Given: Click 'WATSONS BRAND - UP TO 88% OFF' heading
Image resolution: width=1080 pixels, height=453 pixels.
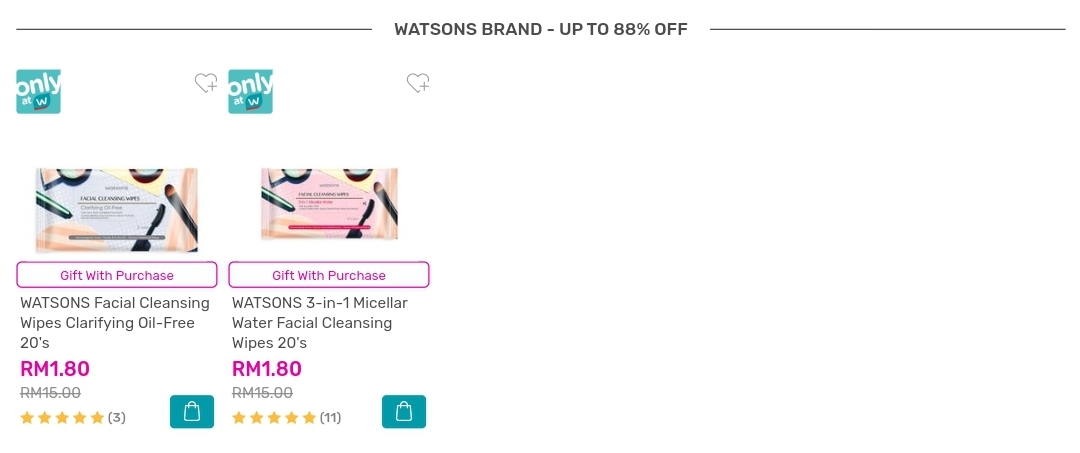Looking at the screenshot, I should tap(541, 29).
